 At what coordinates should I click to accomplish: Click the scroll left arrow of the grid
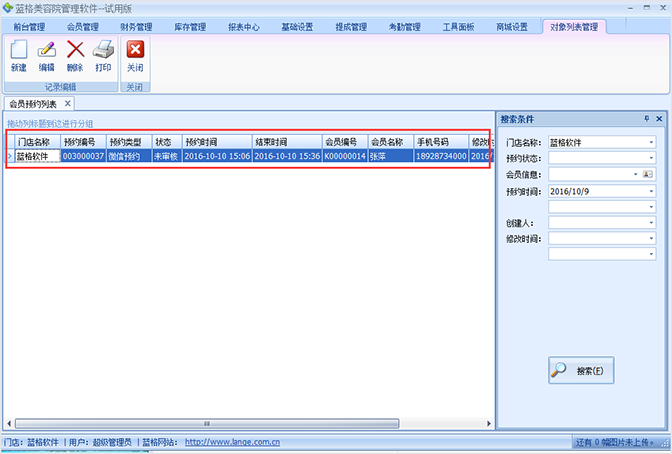point(9,424)
